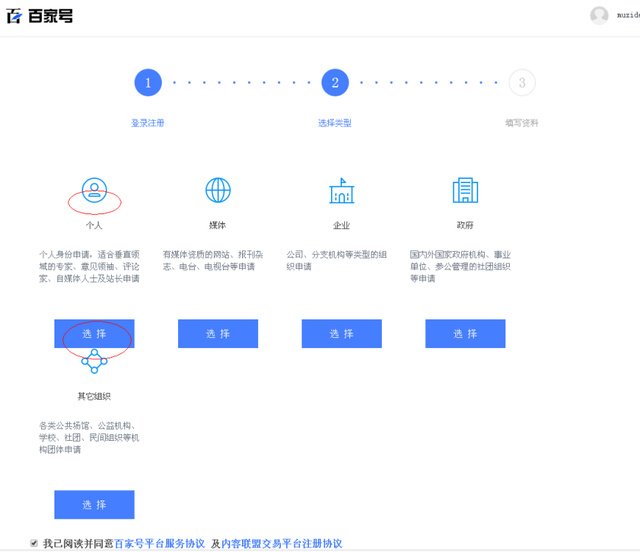Click the 百家号 logo in the header
Image resolution: width=640 pixels, height=552 pixels.
pyautogui.click(x=40, y=16)
